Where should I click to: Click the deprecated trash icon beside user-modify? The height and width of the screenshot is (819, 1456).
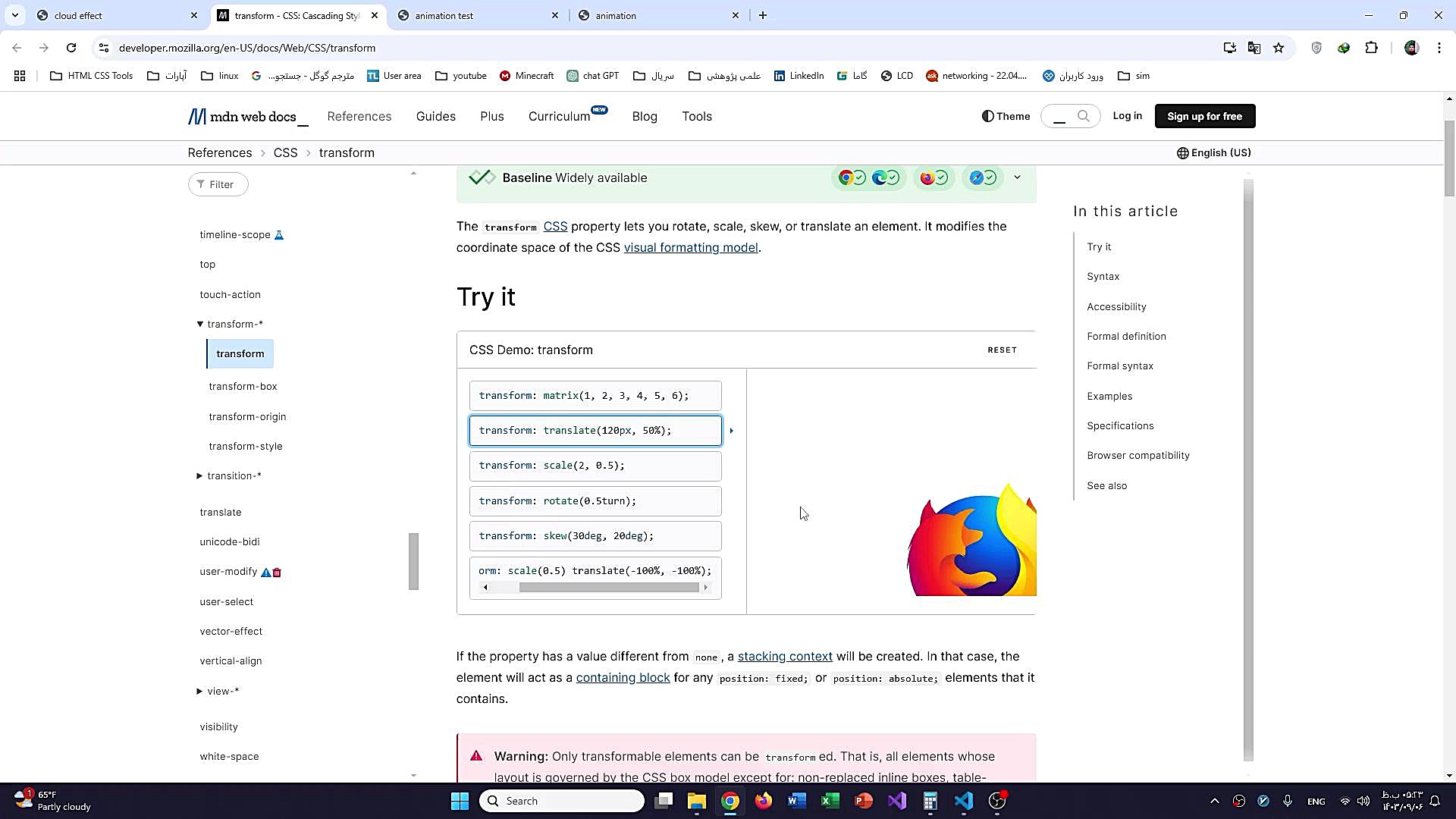pos(277,572)
